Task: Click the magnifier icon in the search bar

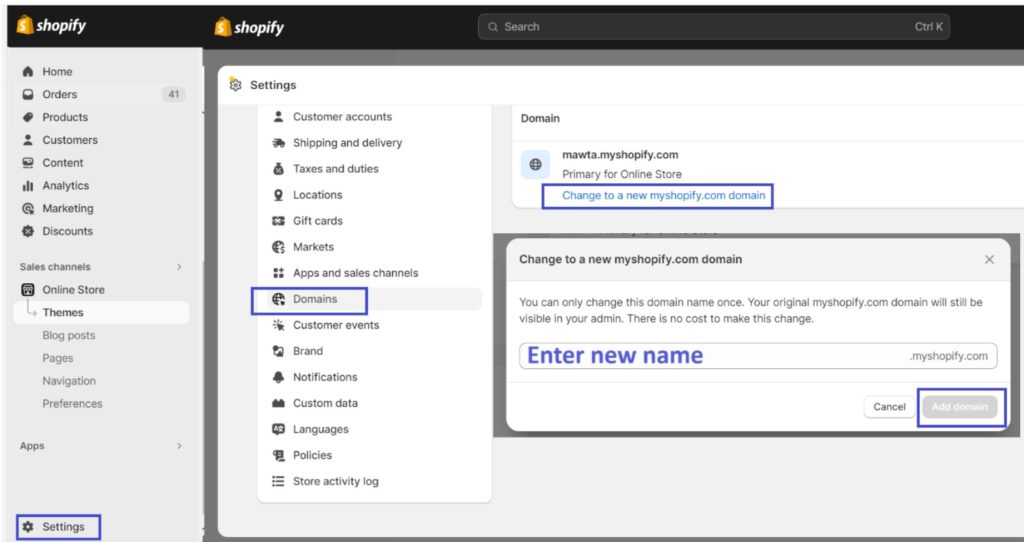Action: (x=493, y=27)
